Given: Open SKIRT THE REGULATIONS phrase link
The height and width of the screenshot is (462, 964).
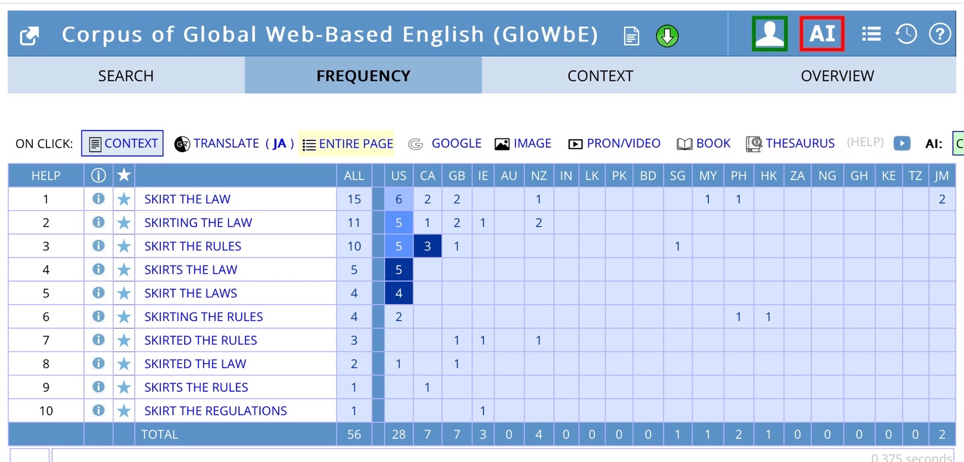Looking at the screenshot, I should [216, 410].
